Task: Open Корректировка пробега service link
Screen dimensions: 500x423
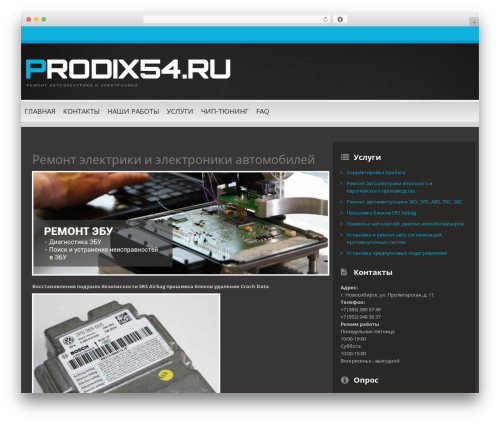Action: (376, 173)
